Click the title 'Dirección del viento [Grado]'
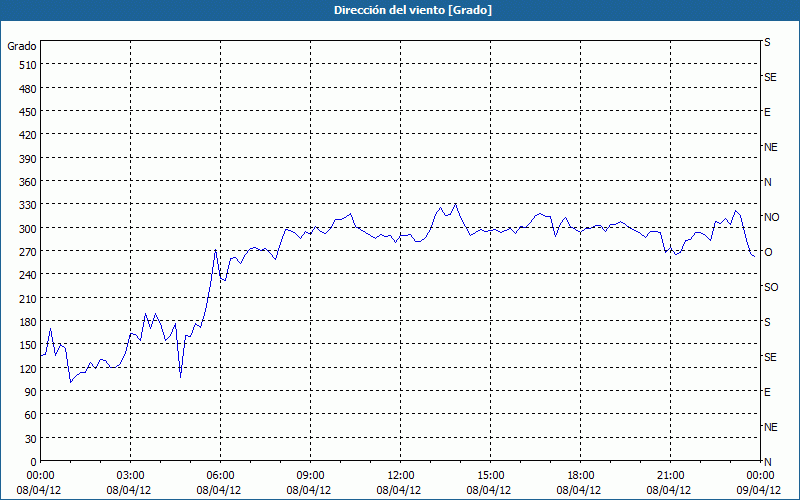 coord(413,10)
